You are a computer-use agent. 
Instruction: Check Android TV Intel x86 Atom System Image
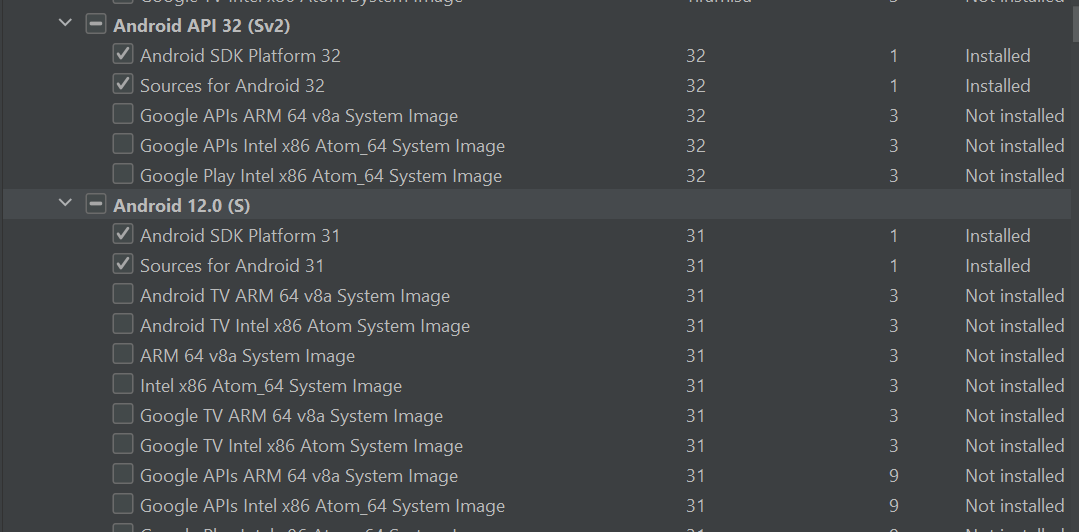point(122,324)
